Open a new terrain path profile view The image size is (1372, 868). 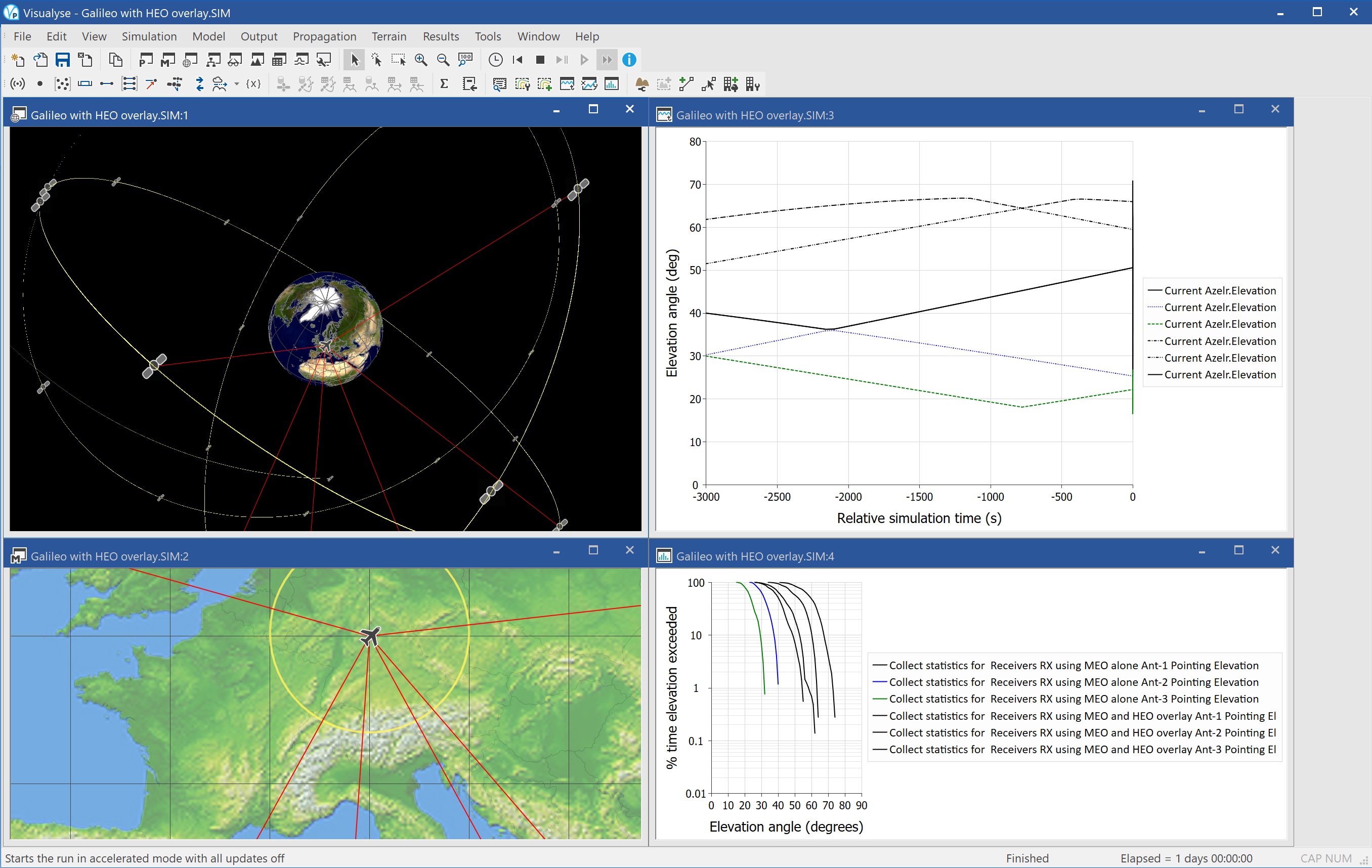click(x=258, y=60)
